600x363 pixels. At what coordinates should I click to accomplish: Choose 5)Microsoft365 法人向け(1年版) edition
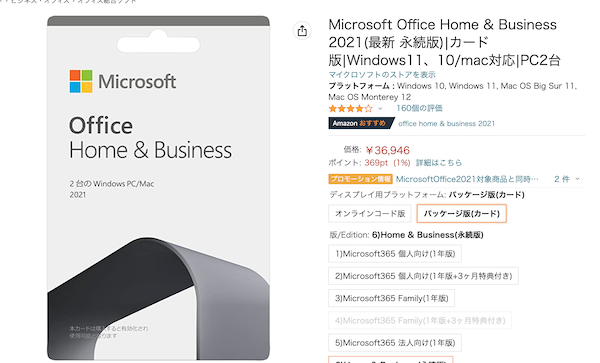[395, 343]
